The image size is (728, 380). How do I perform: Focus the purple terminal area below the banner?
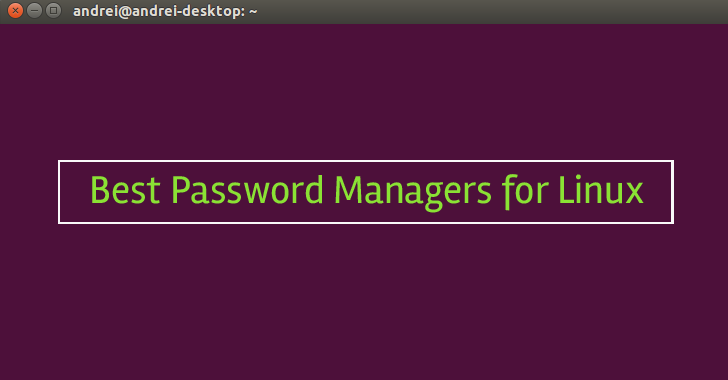364,302
